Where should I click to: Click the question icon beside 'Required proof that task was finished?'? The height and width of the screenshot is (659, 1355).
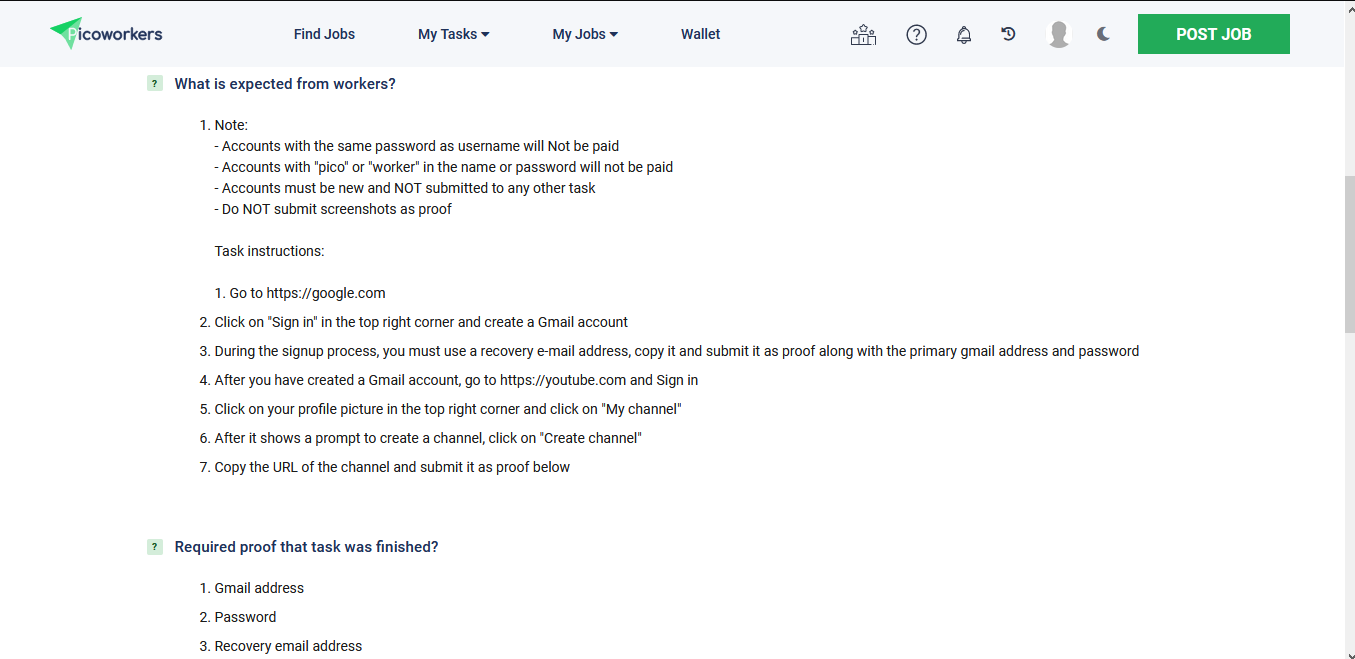pos(155,547)
